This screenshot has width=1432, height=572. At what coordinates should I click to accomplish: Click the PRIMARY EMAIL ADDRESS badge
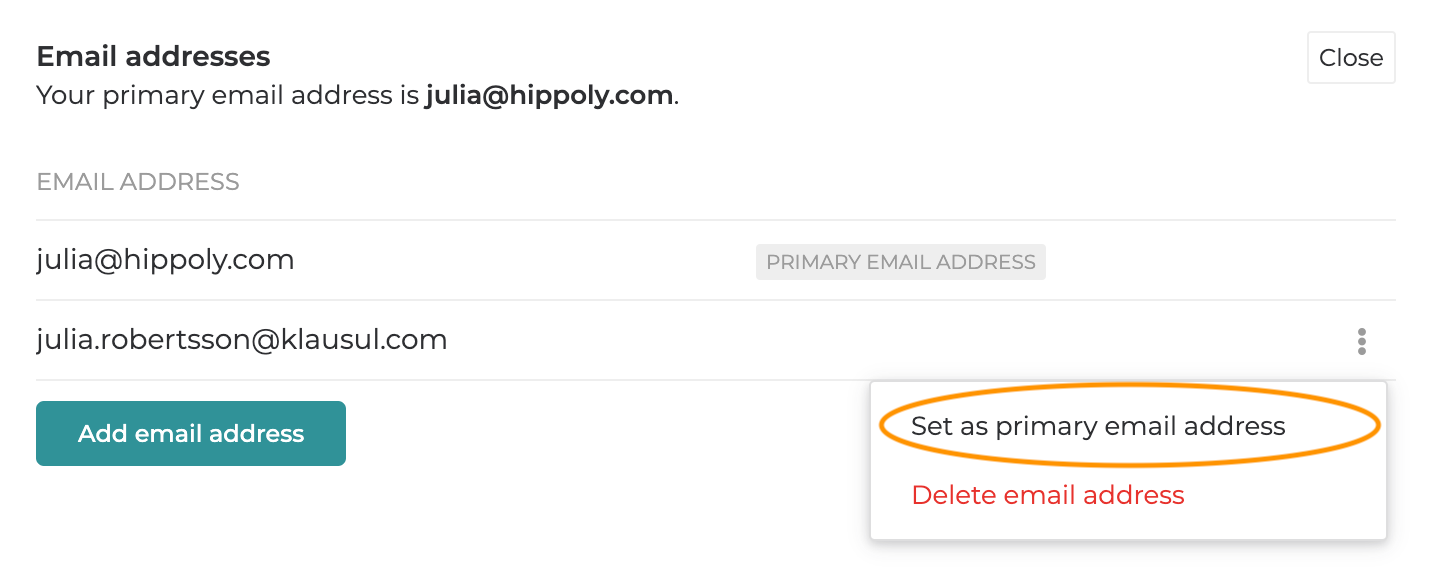point(900,262)
